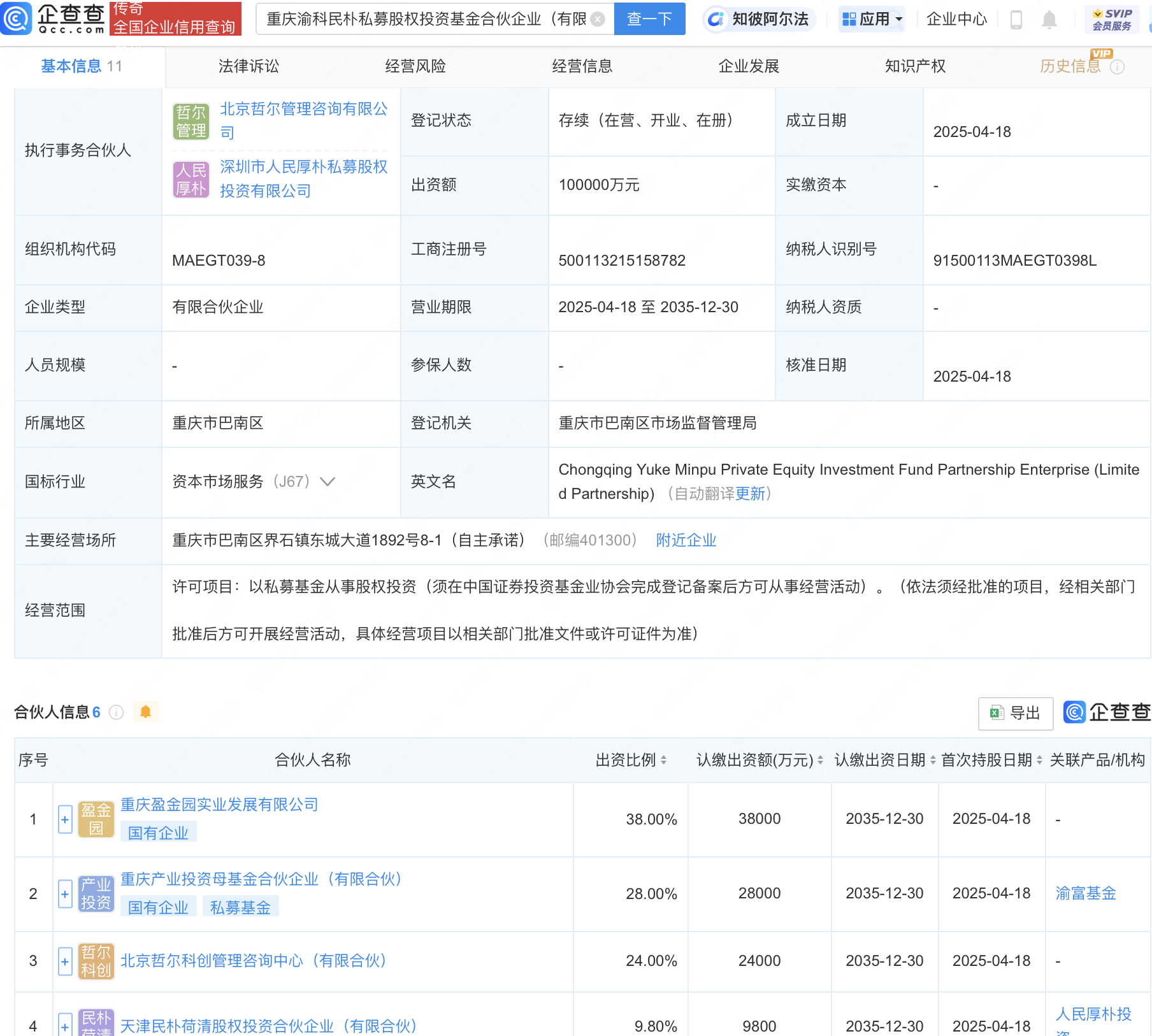This screenshot has width=1152, height=1036.
Task: Switch to 知识产权 tab
Action: pos(916,66)
